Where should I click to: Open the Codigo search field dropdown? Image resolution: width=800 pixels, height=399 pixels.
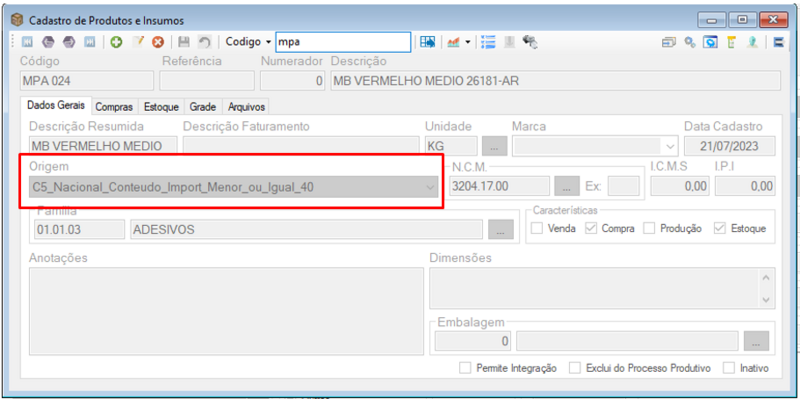[269, 42]
